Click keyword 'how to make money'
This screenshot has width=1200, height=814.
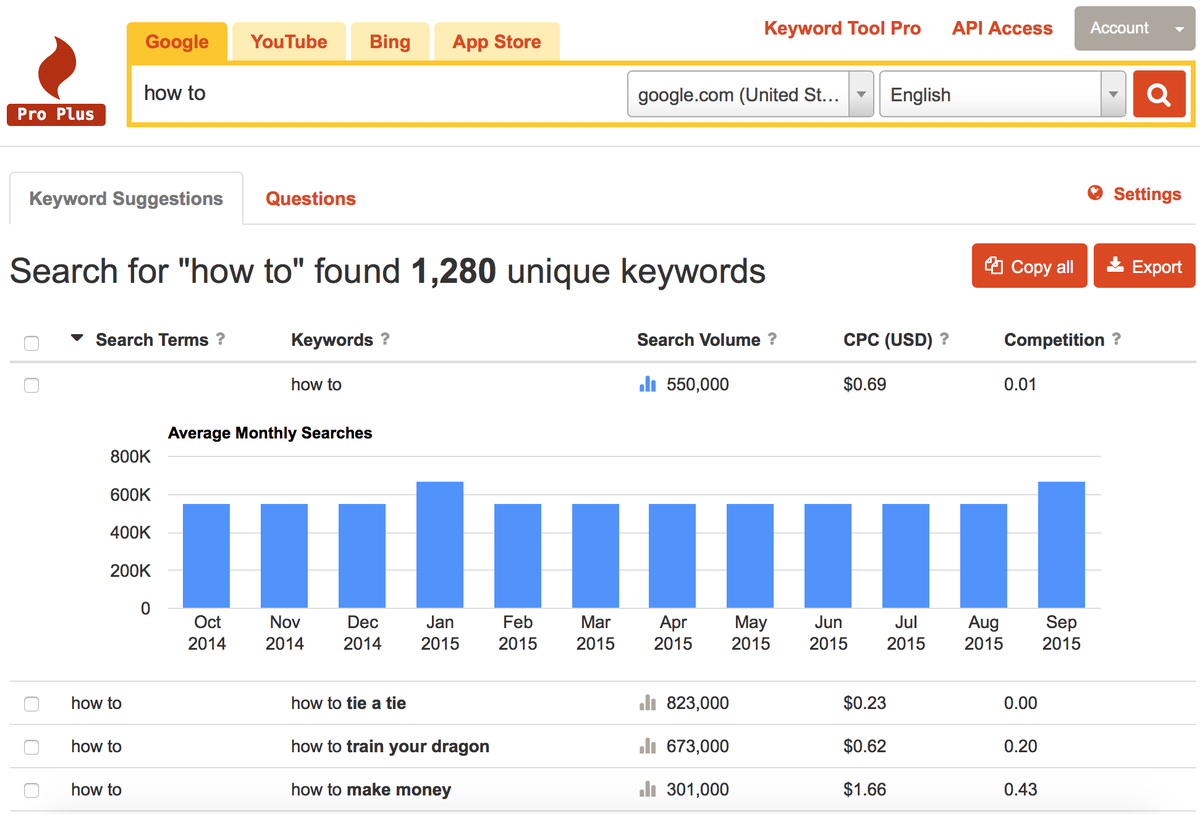[x=371, y=789]
